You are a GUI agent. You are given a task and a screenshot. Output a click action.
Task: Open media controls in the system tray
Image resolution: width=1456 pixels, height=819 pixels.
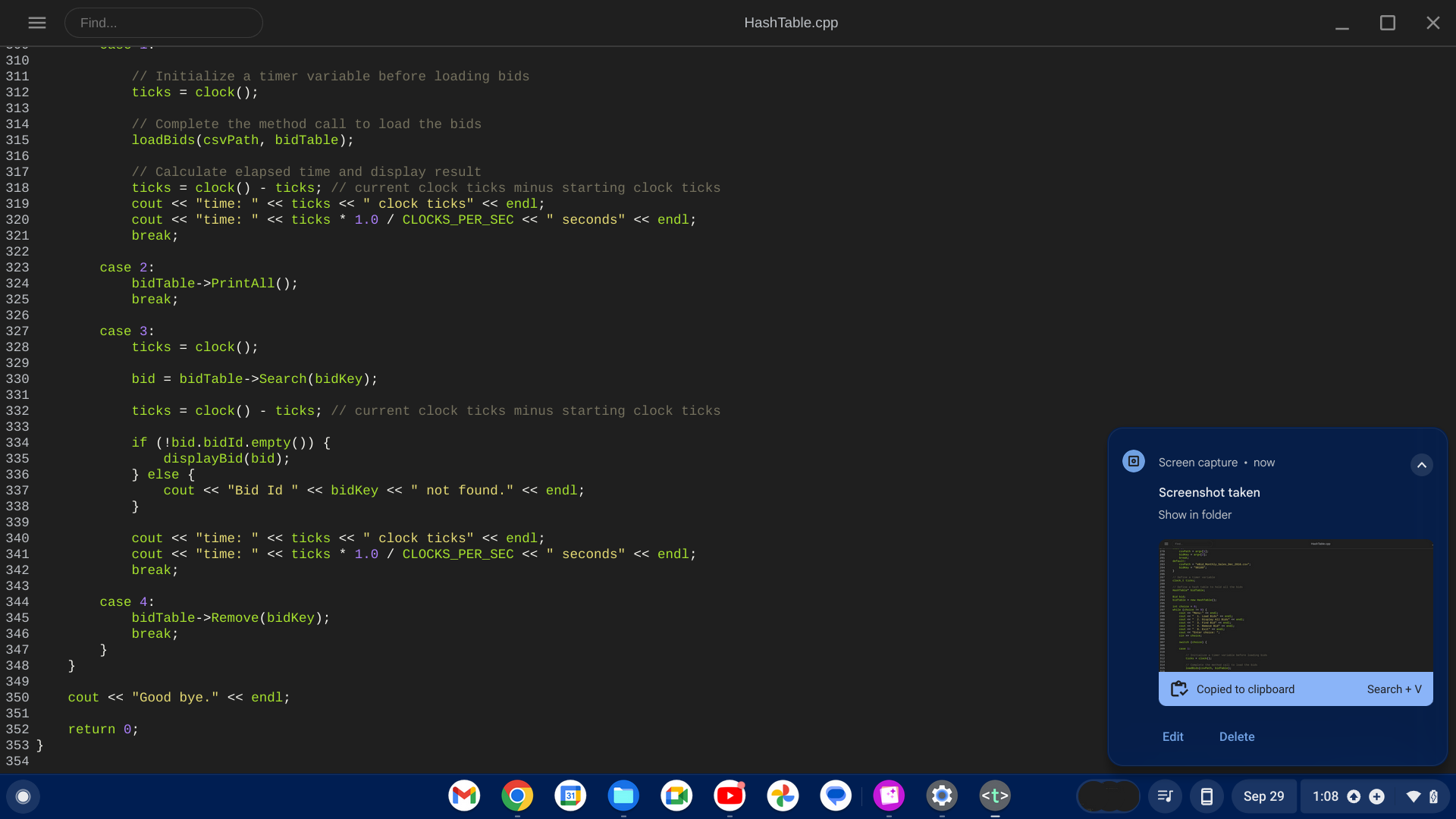(x=1166, y=796)
